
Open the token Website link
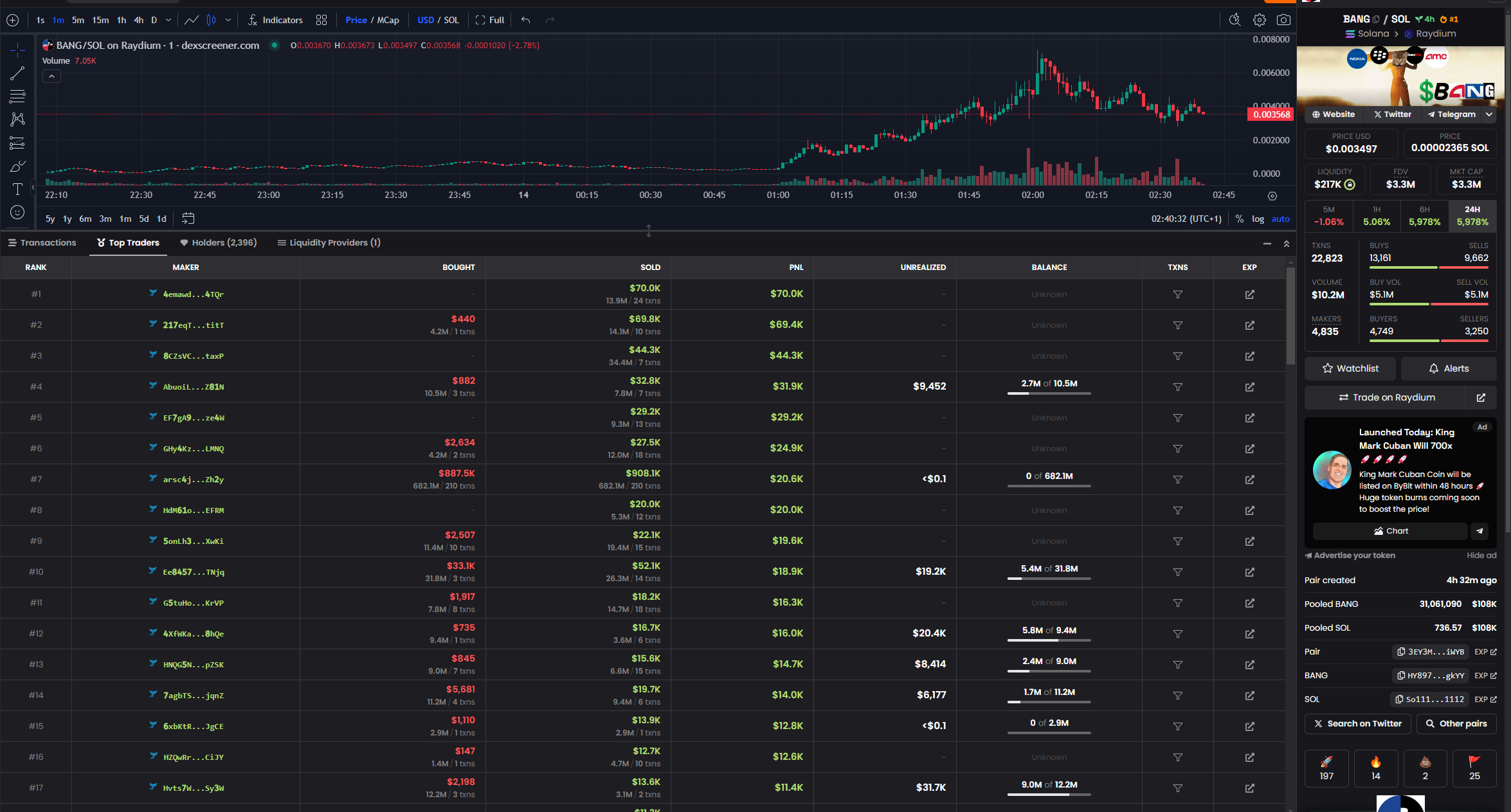point(1333,114)
